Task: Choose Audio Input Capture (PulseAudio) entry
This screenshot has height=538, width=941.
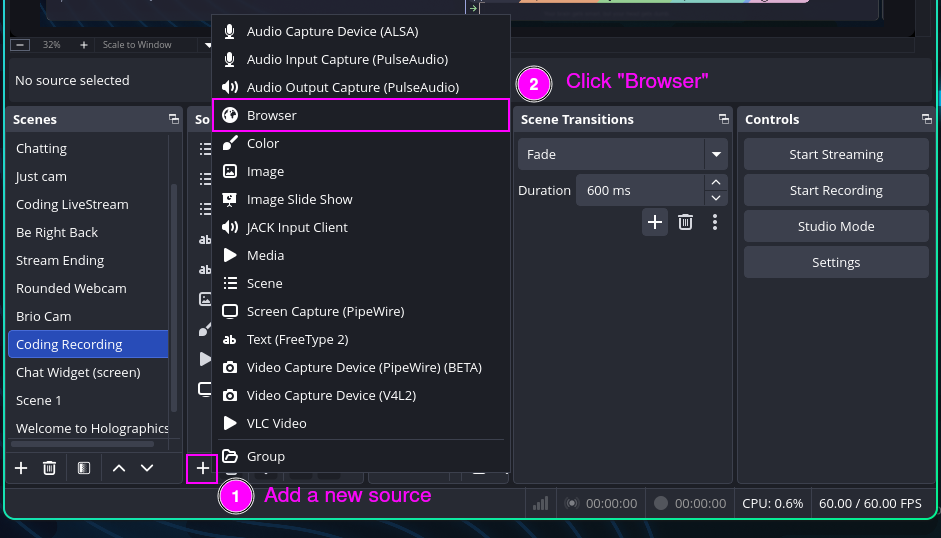Action: point(361,59)
